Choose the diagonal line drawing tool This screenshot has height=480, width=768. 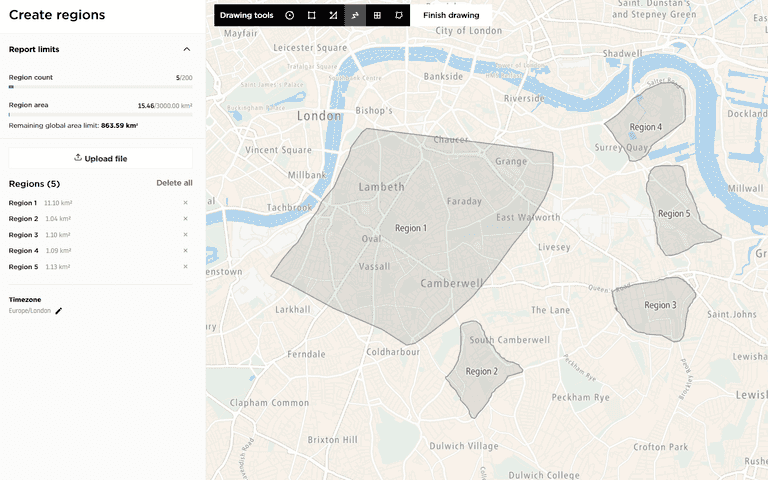click(333, 15)
